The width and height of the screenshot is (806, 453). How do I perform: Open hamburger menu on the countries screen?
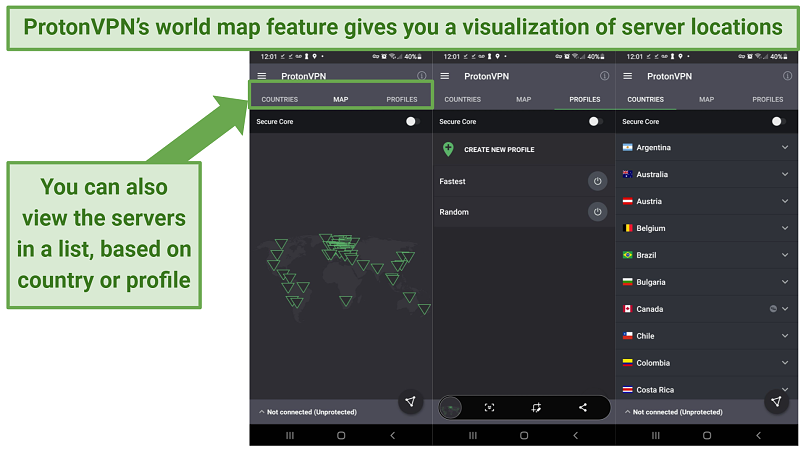click(628, 76)
